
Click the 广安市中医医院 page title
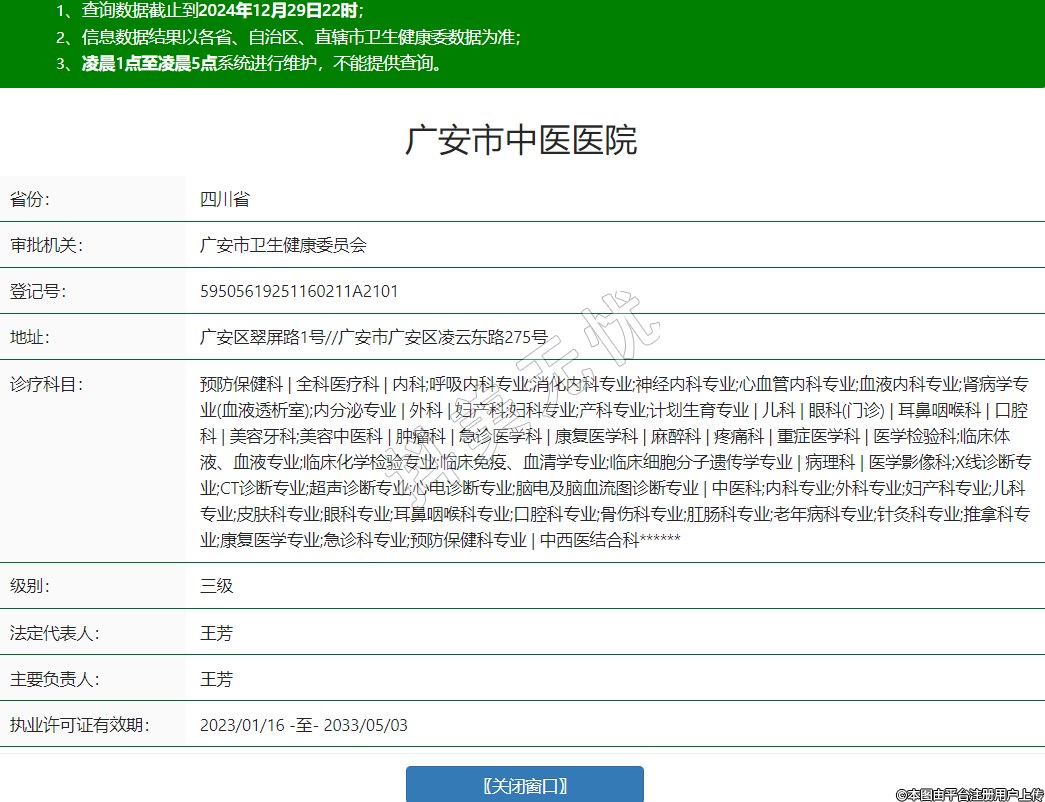coord(521,140)
